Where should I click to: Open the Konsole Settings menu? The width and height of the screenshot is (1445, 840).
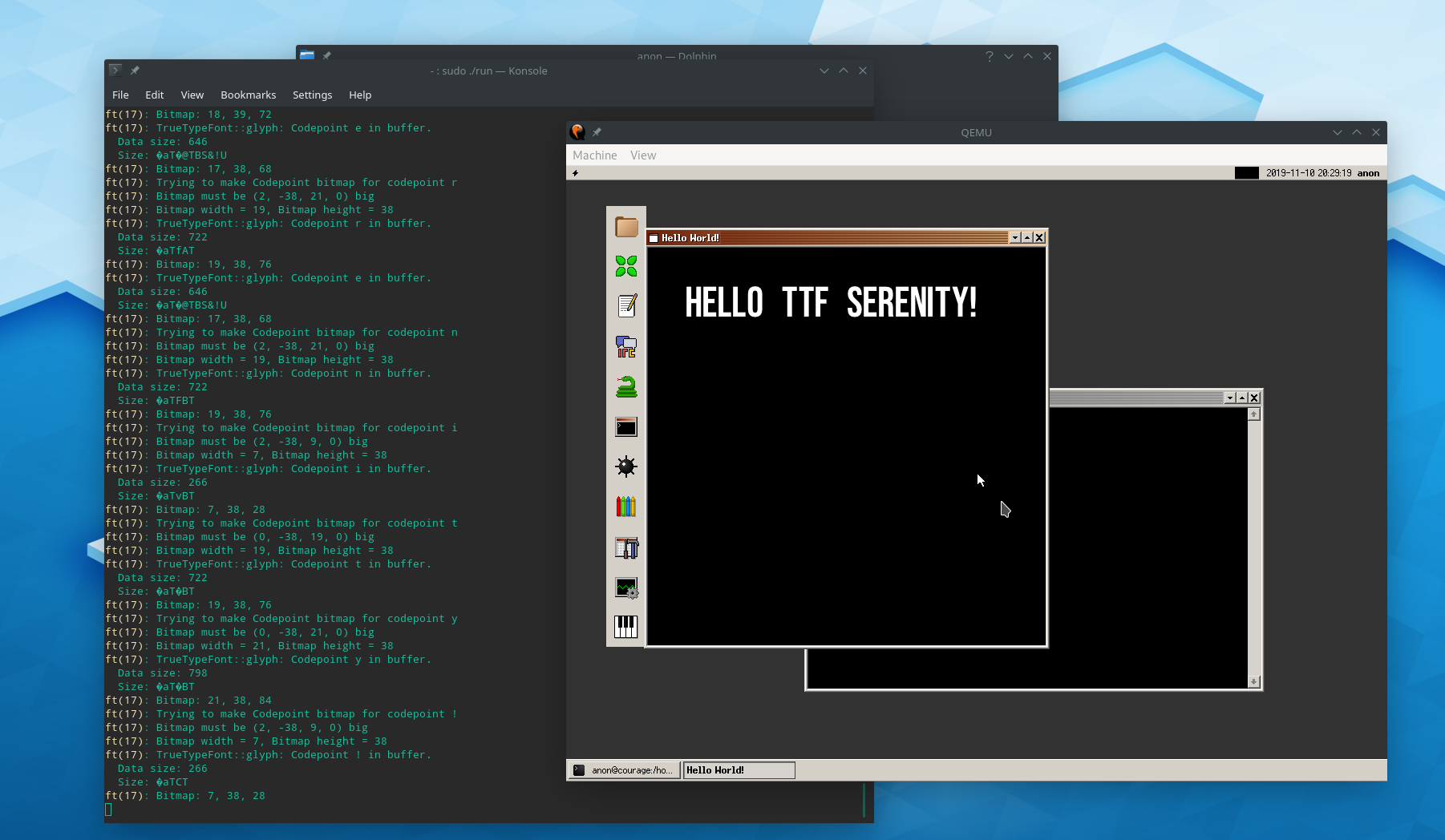point(313,95)
